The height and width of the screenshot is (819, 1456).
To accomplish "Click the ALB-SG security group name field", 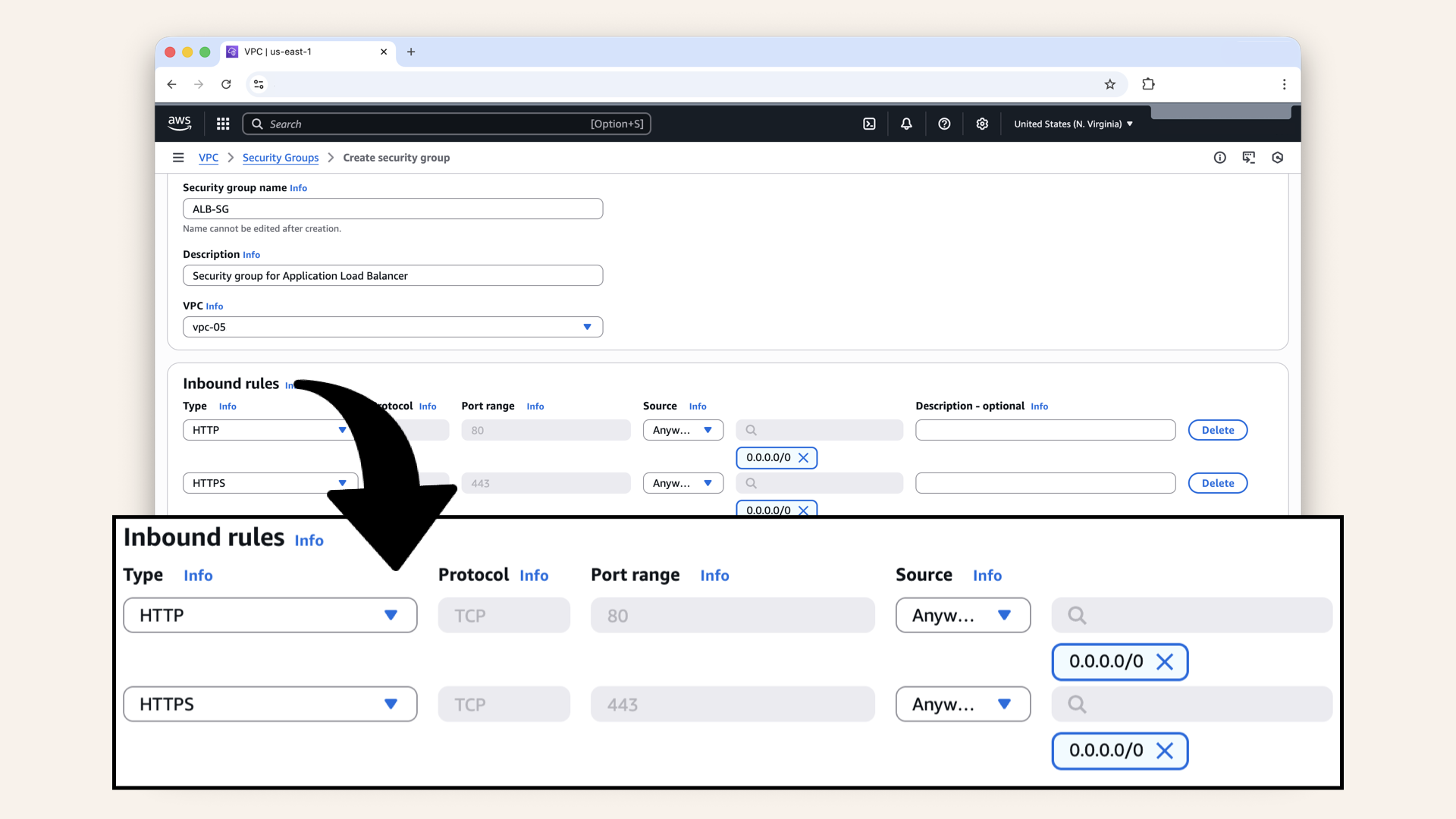I will [392, 209].
